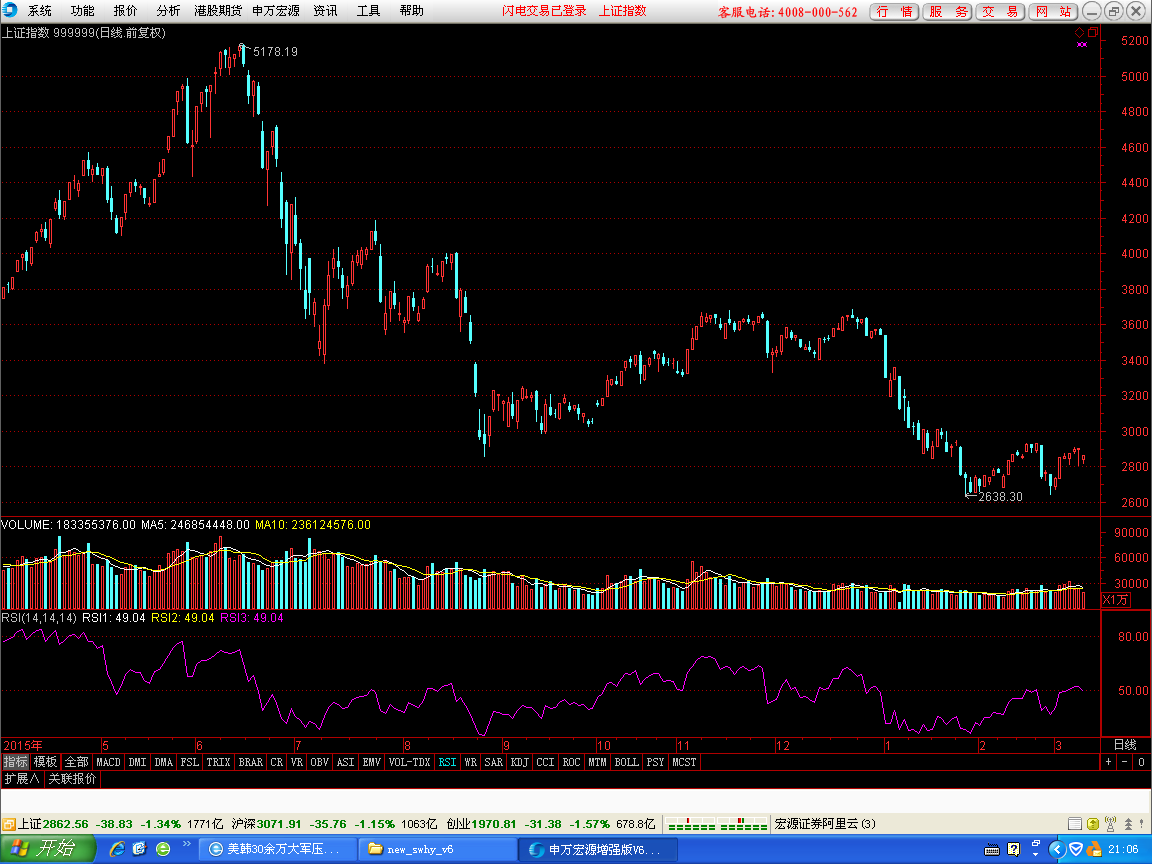Click the magenta marker icon under chart corner
This screenshot has width=1152, height=864.
(1081, 44)
